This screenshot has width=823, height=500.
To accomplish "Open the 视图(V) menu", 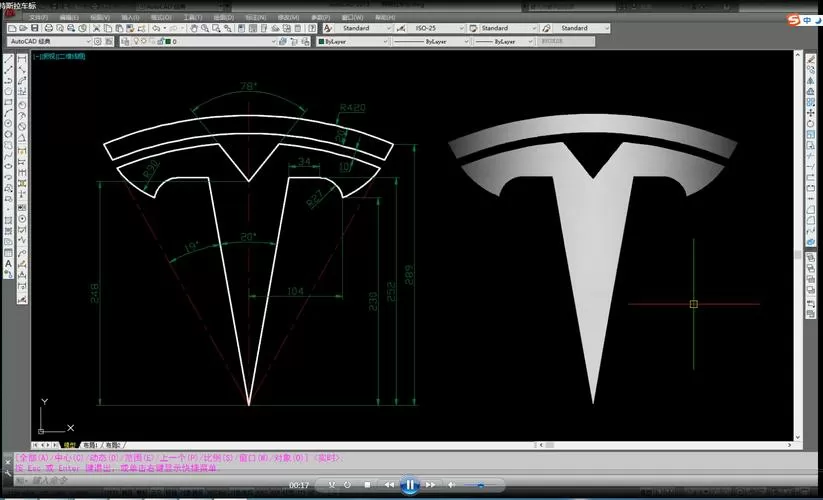I will 100,18.
